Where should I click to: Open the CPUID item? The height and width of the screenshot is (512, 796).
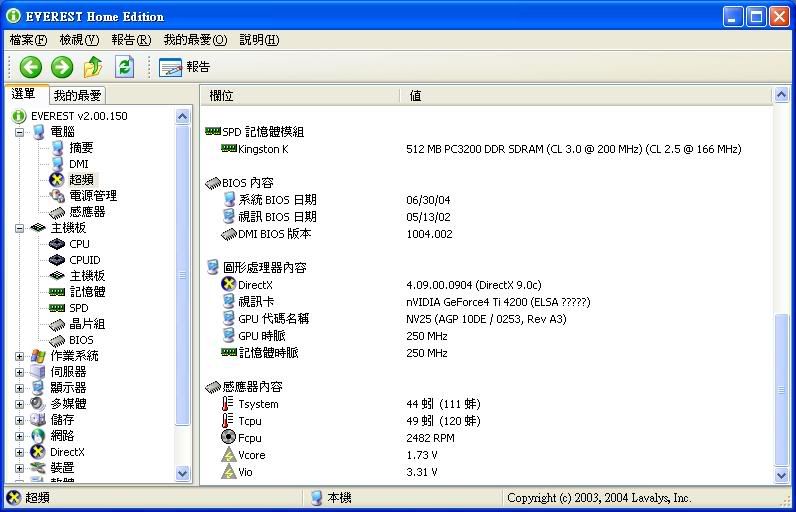coord(85,260)
